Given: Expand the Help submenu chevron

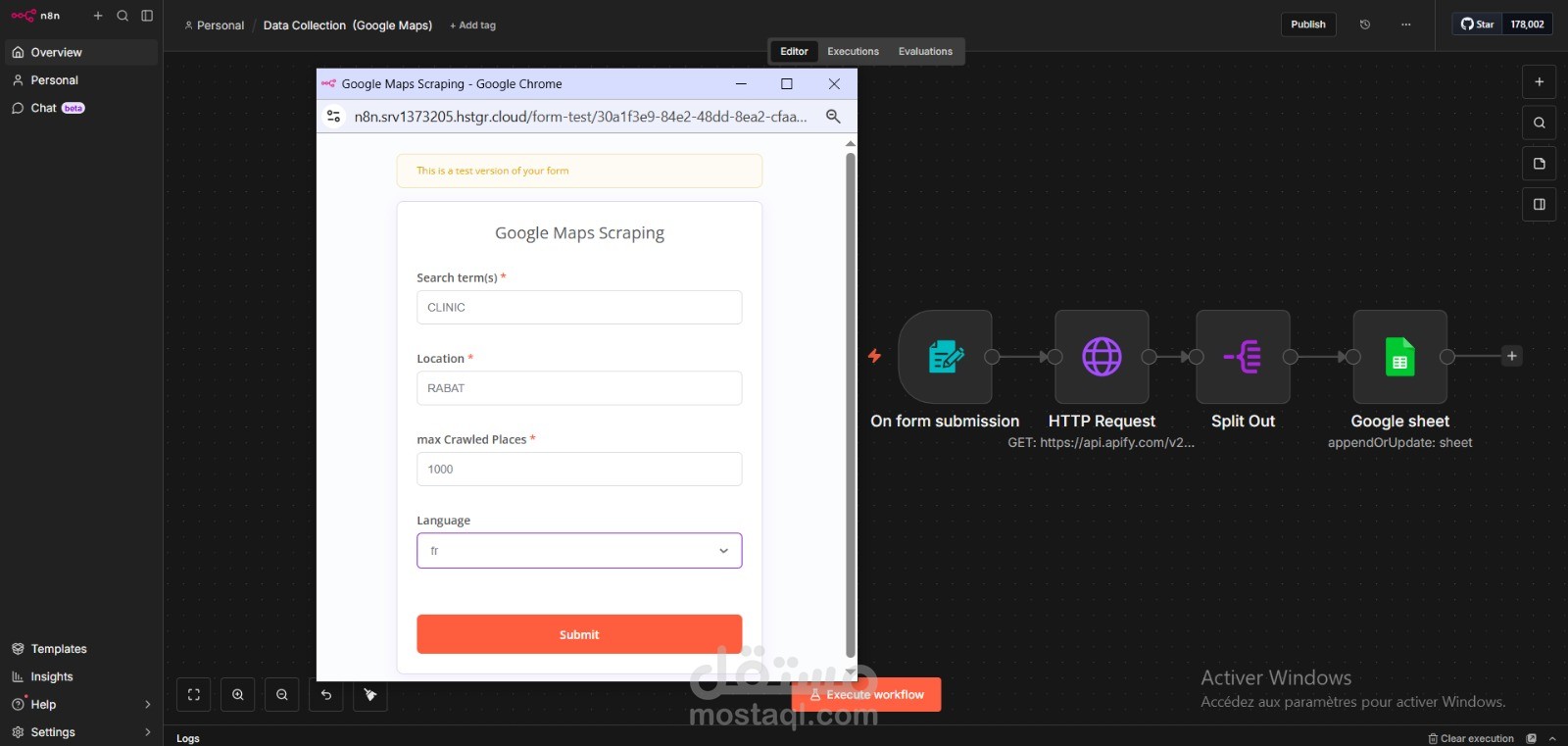Looking at the screenshot, I should click(148, 705).
